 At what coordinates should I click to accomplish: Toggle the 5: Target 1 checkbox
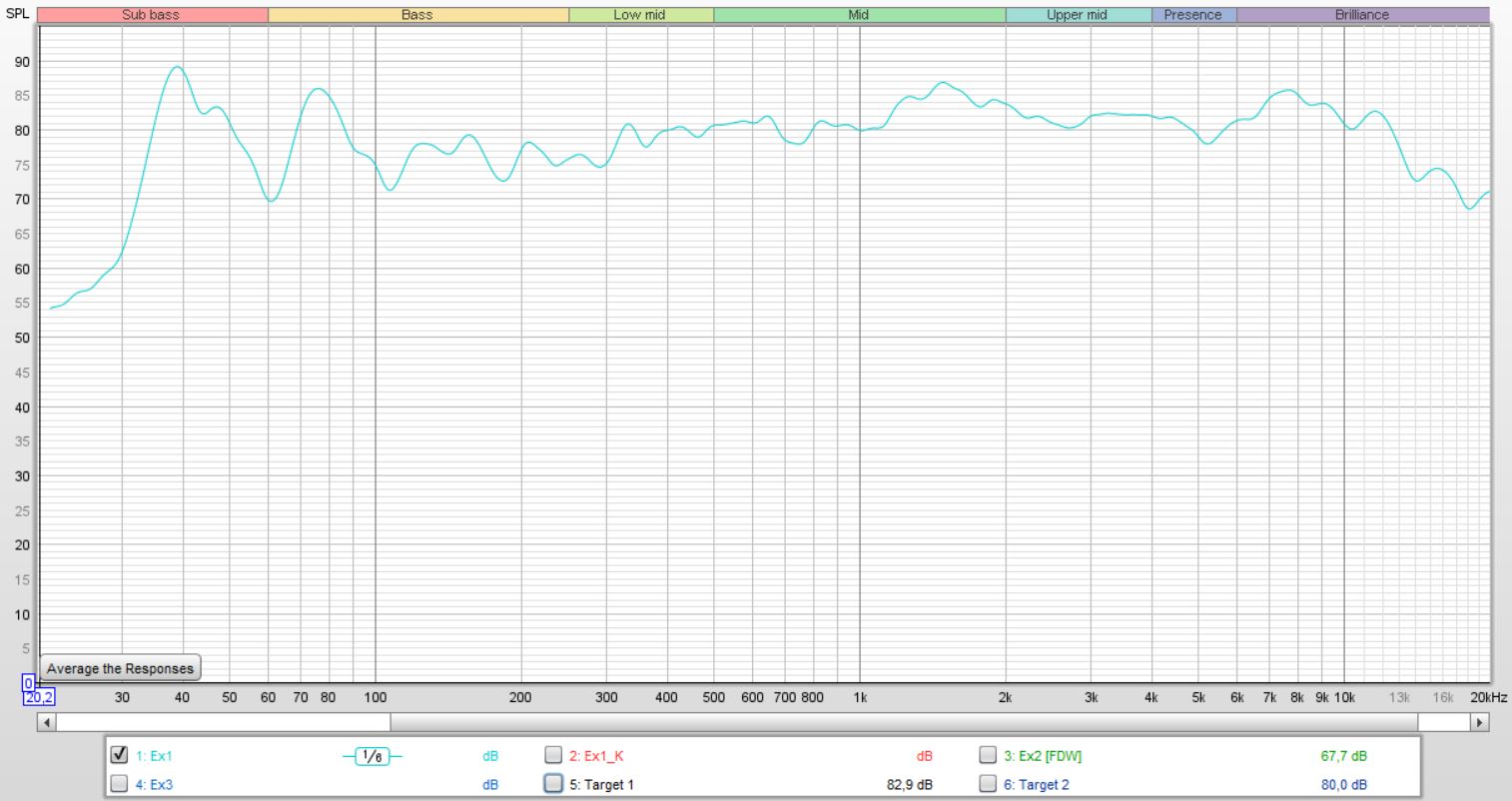pos(553,783)
